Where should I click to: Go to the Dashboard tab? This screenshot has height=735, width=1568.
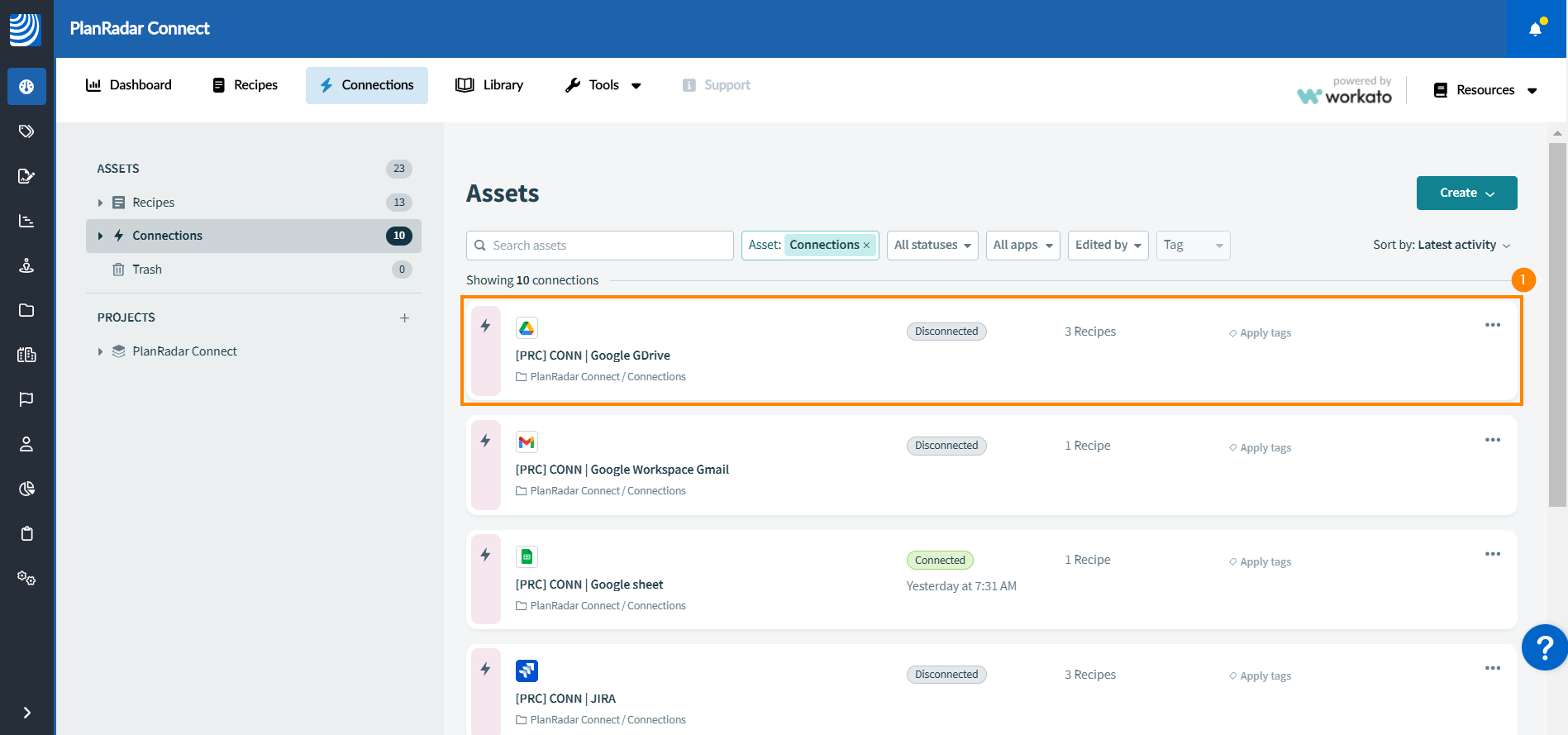coord(129,85)
